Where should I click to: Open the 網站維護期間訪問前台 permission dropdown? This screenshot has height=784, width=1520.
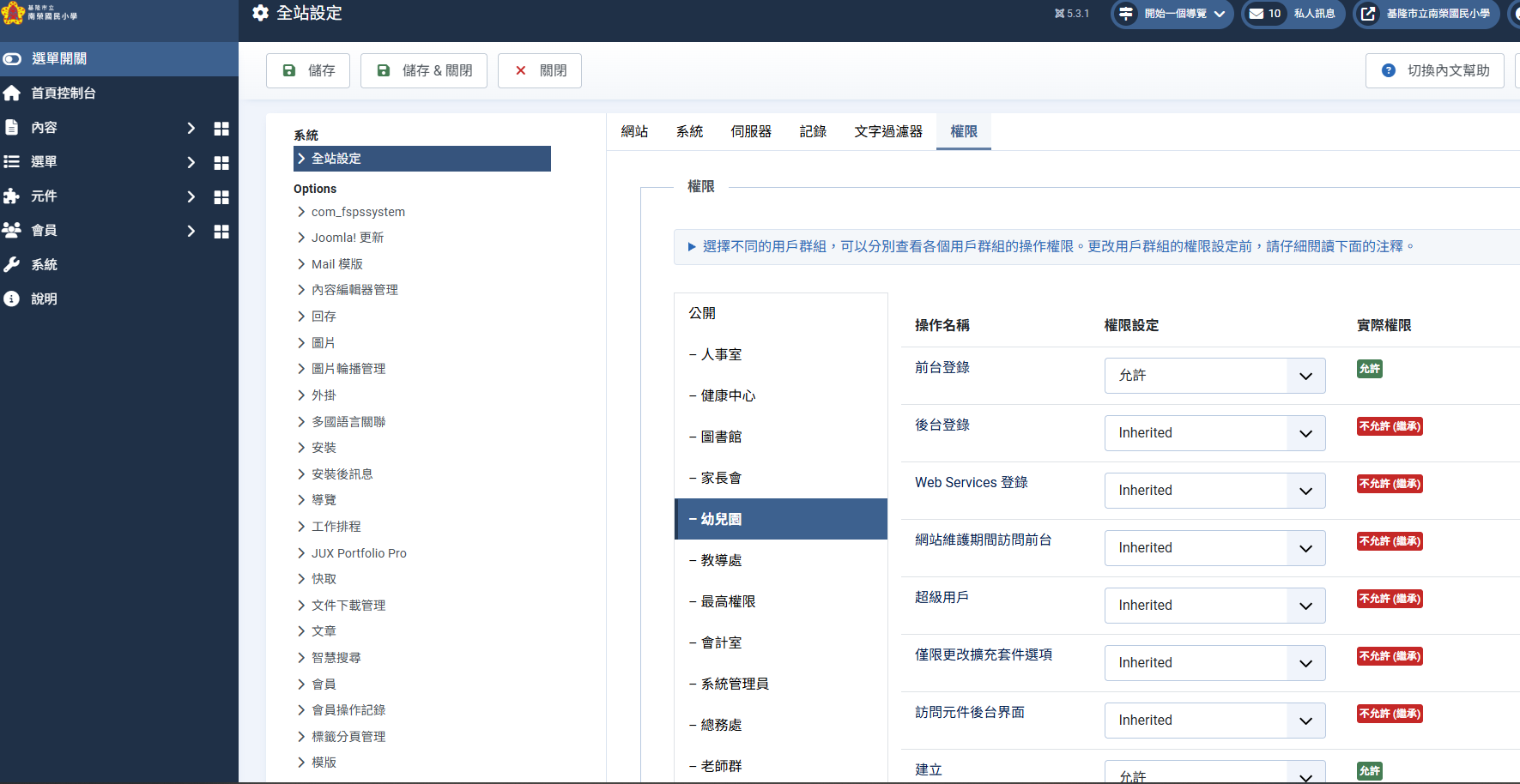point(1214,548)
